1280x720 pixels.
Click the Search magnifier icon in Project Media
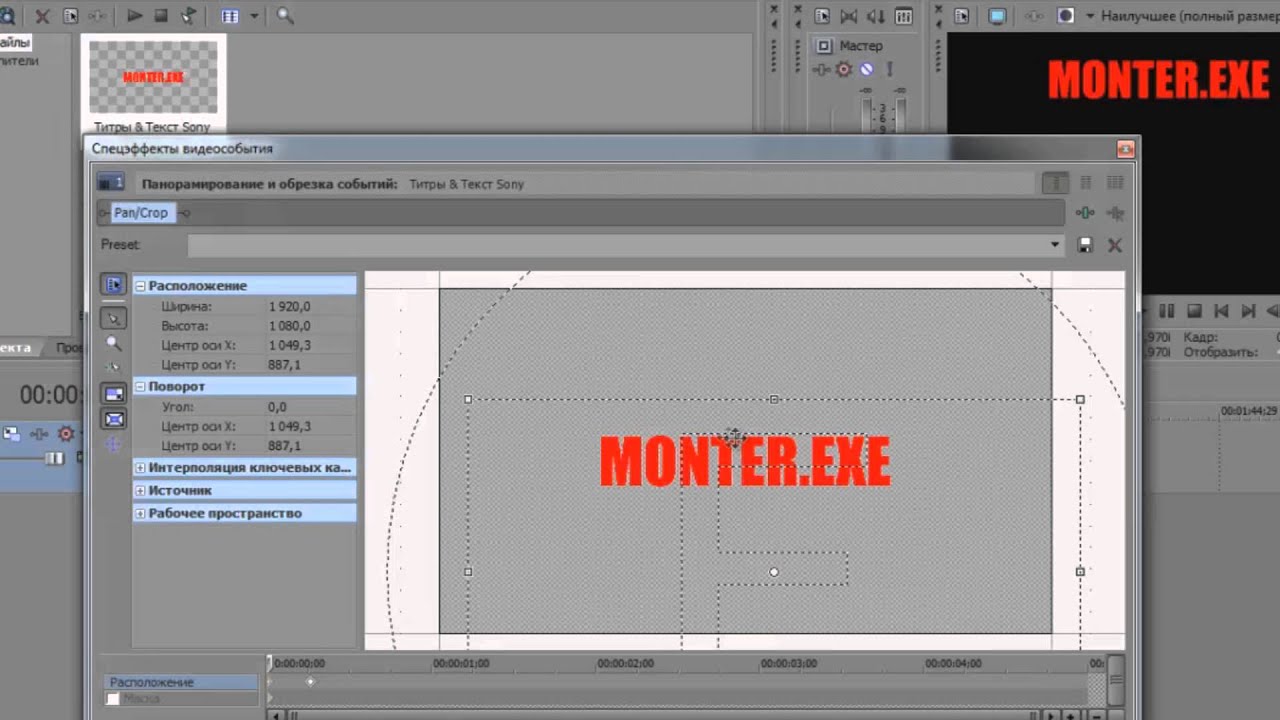[285, 16]
